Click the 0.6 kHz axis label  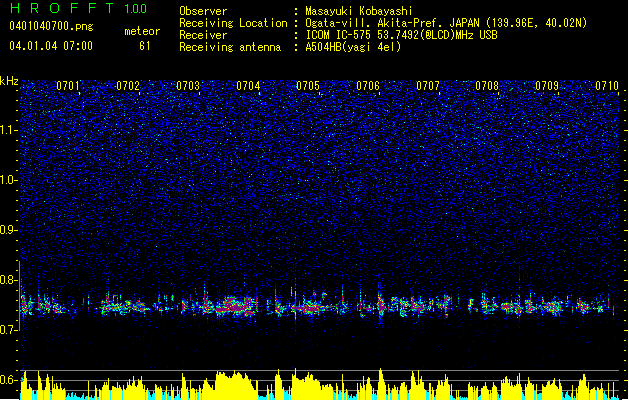(x=9, y=380)
